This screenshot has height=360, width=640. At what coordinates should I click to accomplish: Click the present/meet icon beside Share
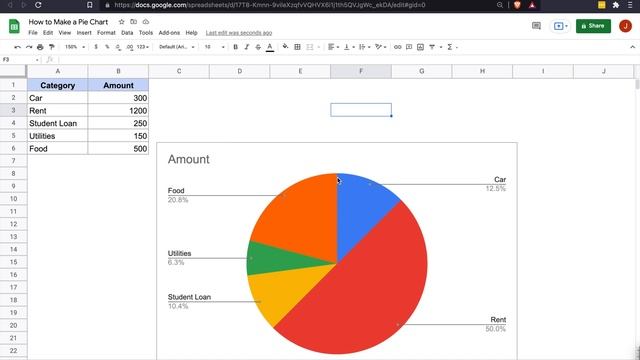tap(560, 26)
